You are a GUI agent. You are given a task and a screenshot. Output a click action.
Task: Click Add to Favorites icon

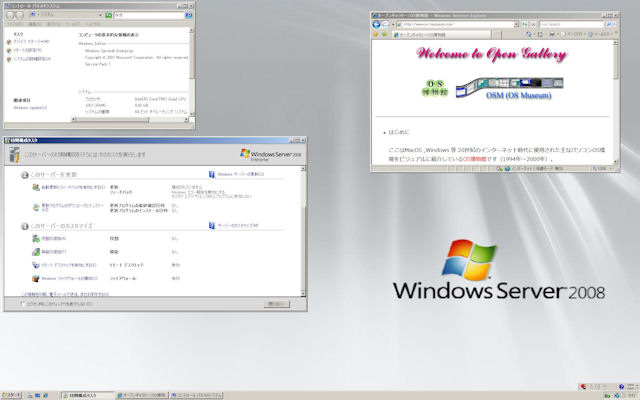[384, 35]
